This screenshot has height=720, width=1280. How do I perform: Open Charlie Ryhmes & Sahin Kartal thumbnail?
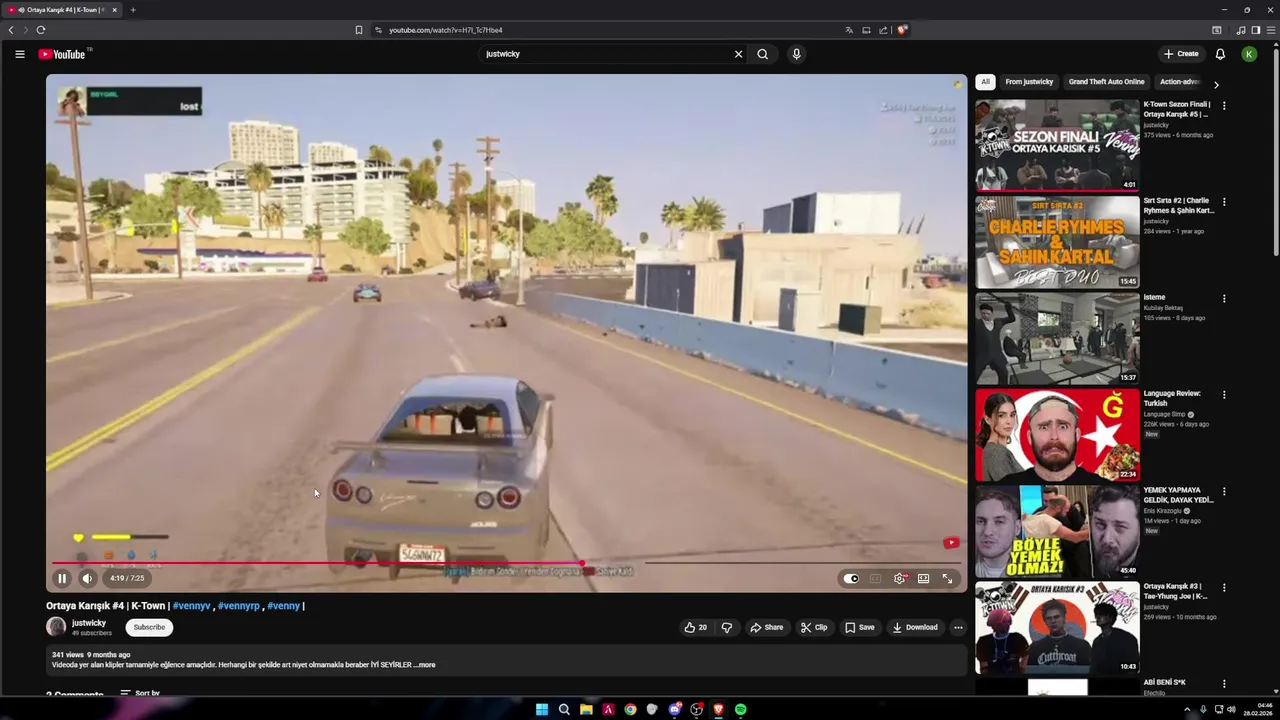(1057, 241)
